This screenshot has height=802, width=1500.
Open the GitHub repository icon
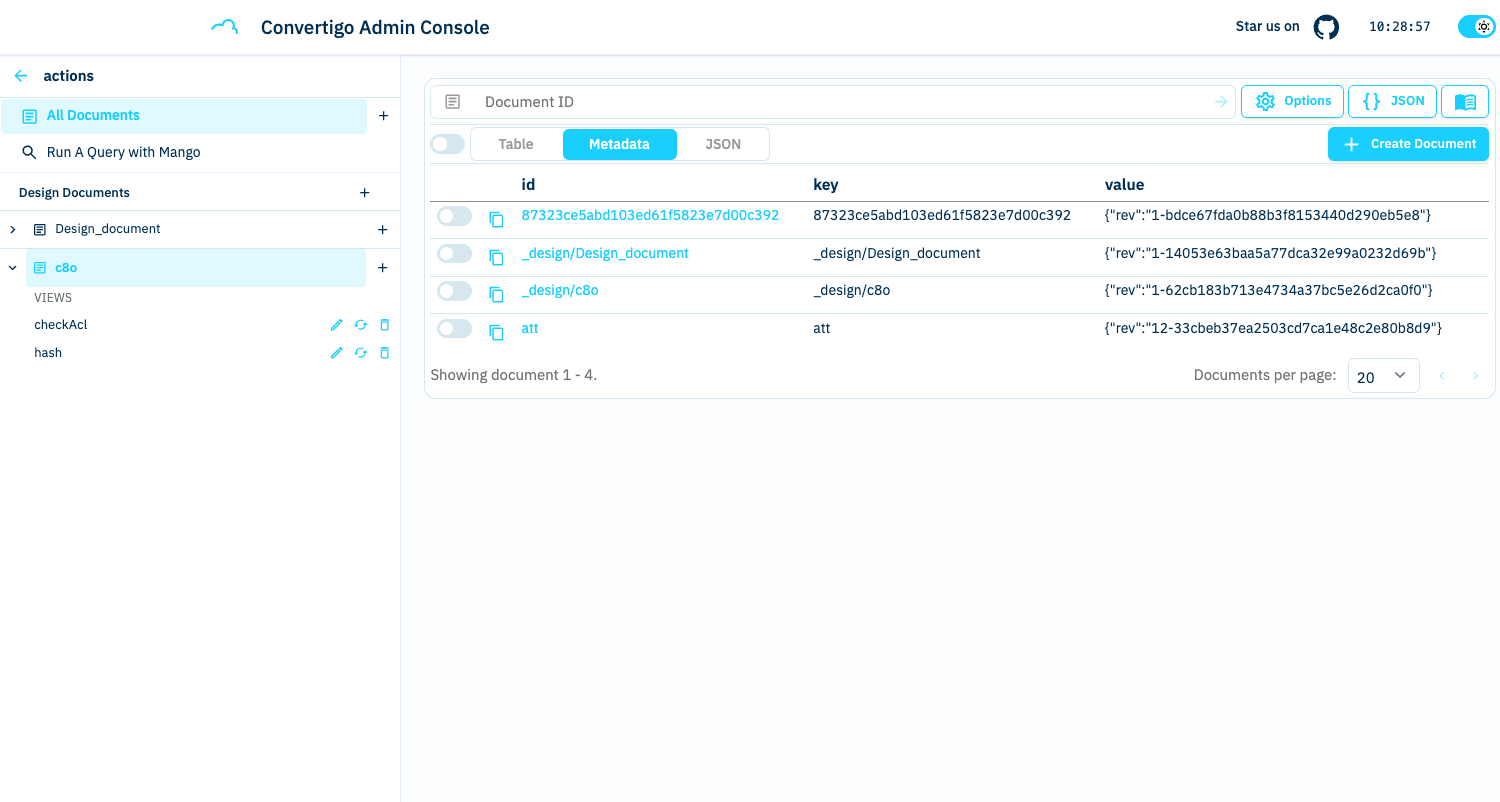click(1326, 27)
